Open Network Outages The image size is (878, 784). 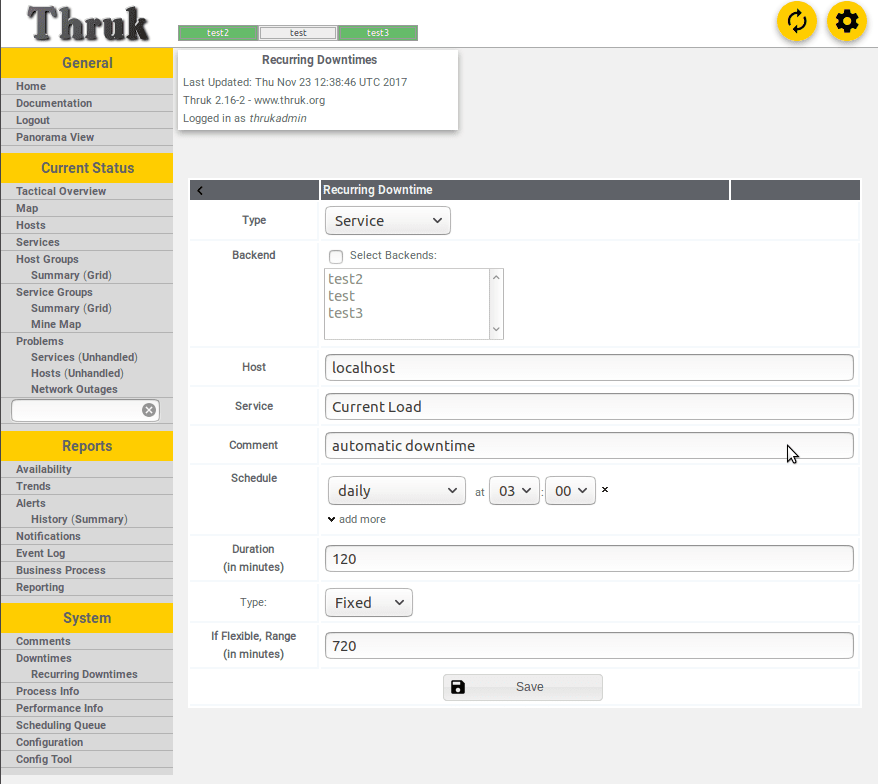pyautogui.click(x=74, y=389)
